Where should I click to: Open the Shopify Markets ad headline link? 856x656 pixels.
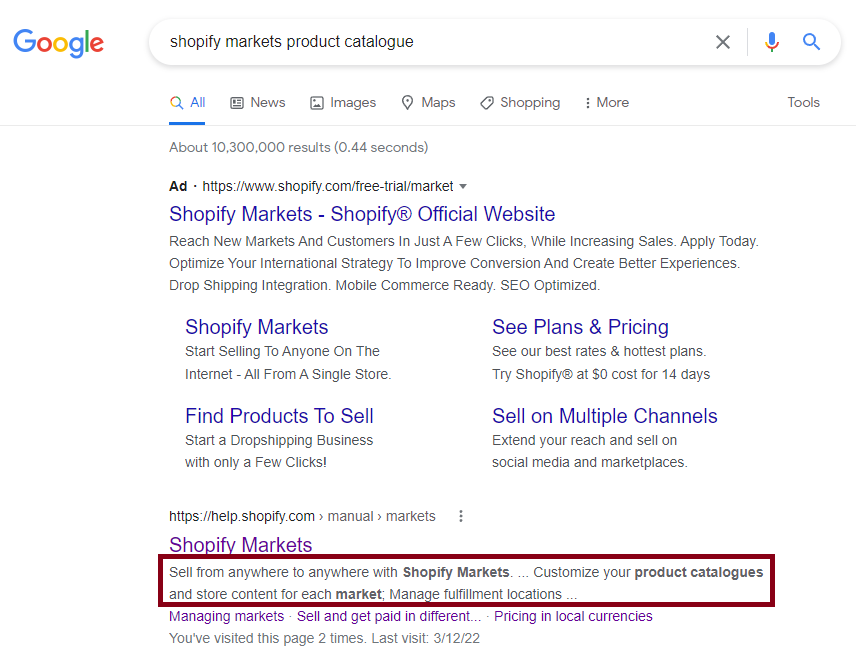[x=362, y=214]
